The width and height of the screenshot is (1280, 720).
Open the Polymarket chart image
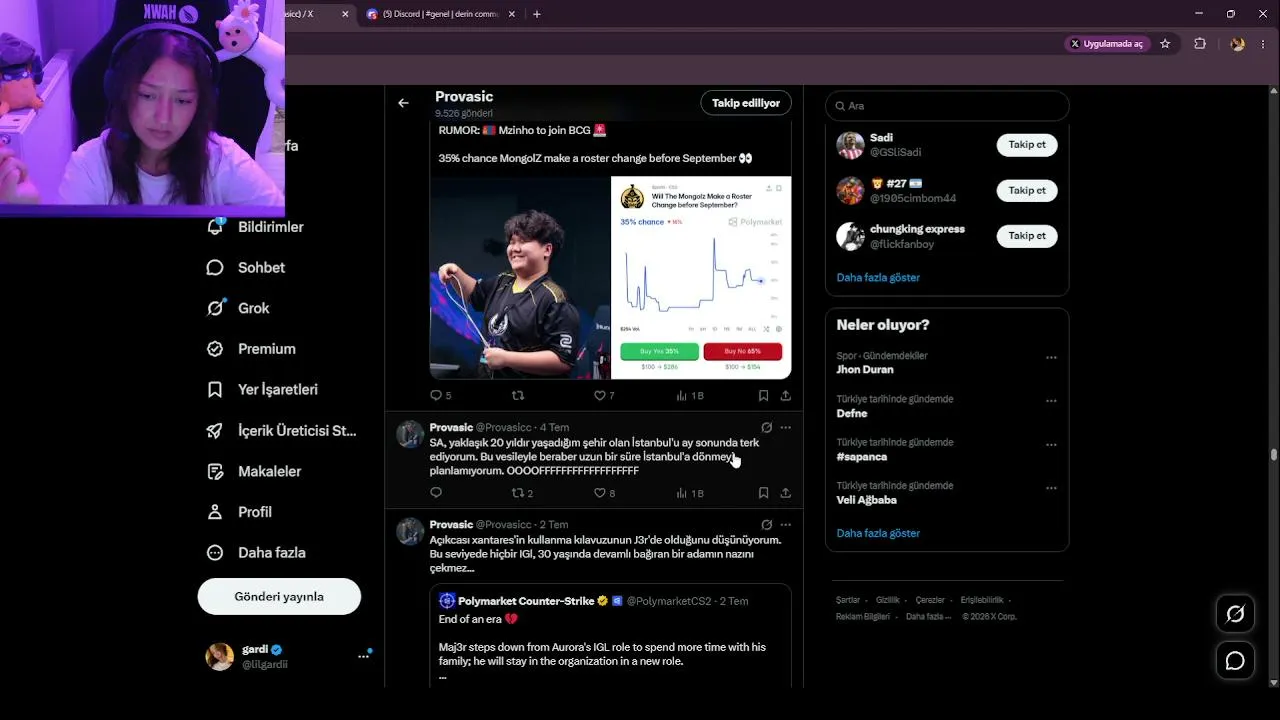(x=701, y=278)
